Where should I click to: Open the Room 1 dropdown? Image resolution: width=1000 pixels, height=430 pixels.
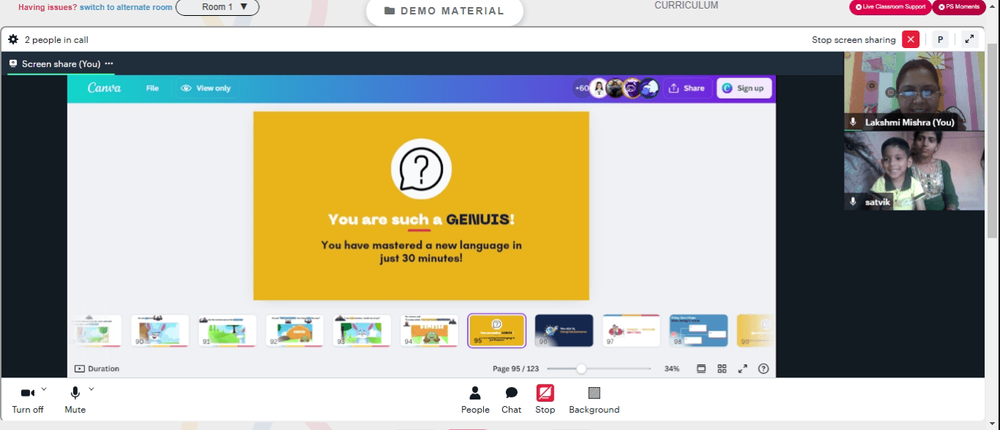coord(217,7)
